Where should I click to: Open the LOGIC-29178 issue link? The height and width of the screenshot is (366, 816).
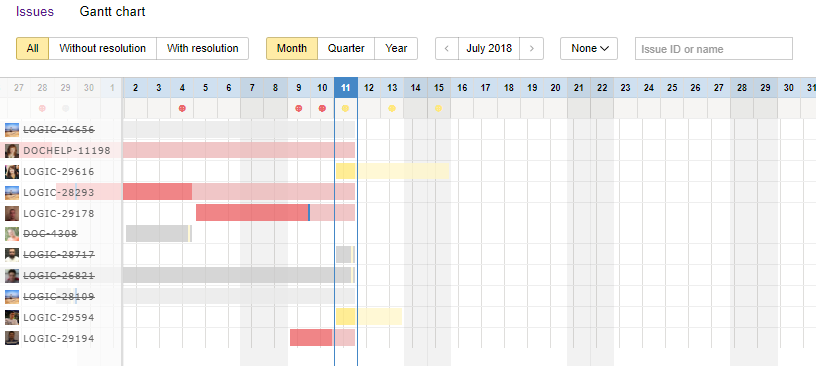(x=59, y=213)
